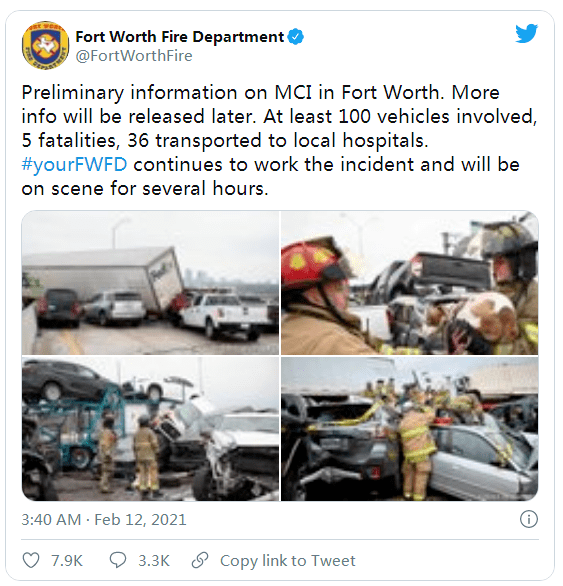Click the 3.3K replies count
Image resolution: width=563 pixels, height=586 pixels.
(154, 561)
